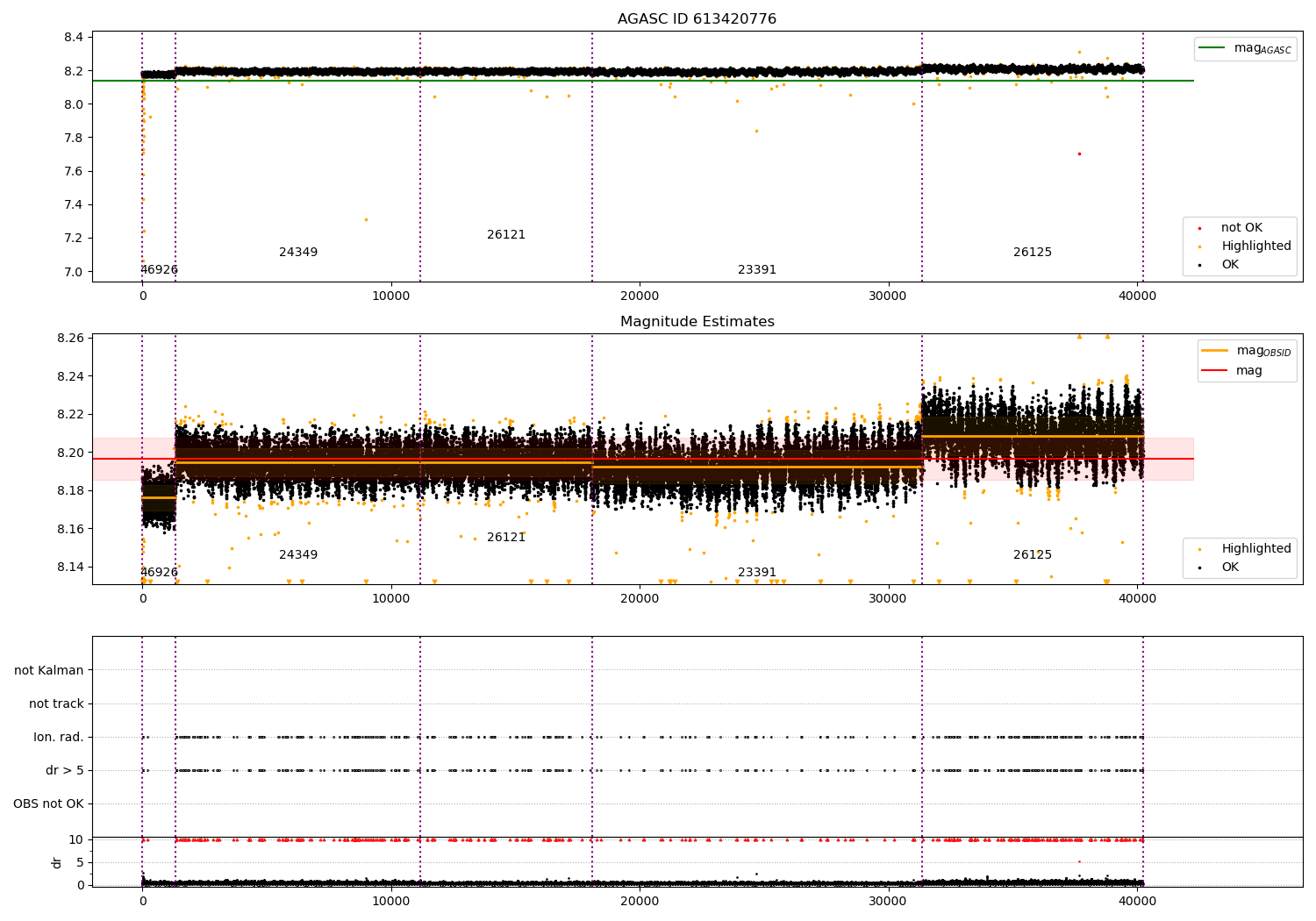Click OBSID label 24349 in the top plot
This screenshot has height=921, width=1316.
[x=298, y=253]
